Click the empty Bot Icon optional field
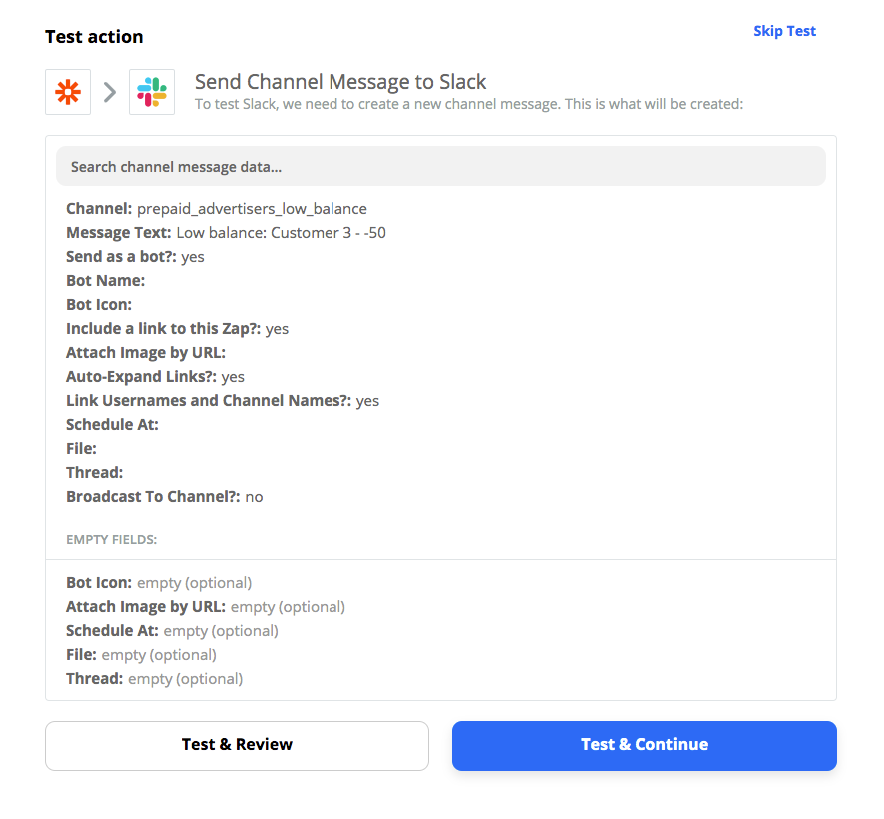The width and height of the screenshot is (884, 819). [x=159, y=582]
